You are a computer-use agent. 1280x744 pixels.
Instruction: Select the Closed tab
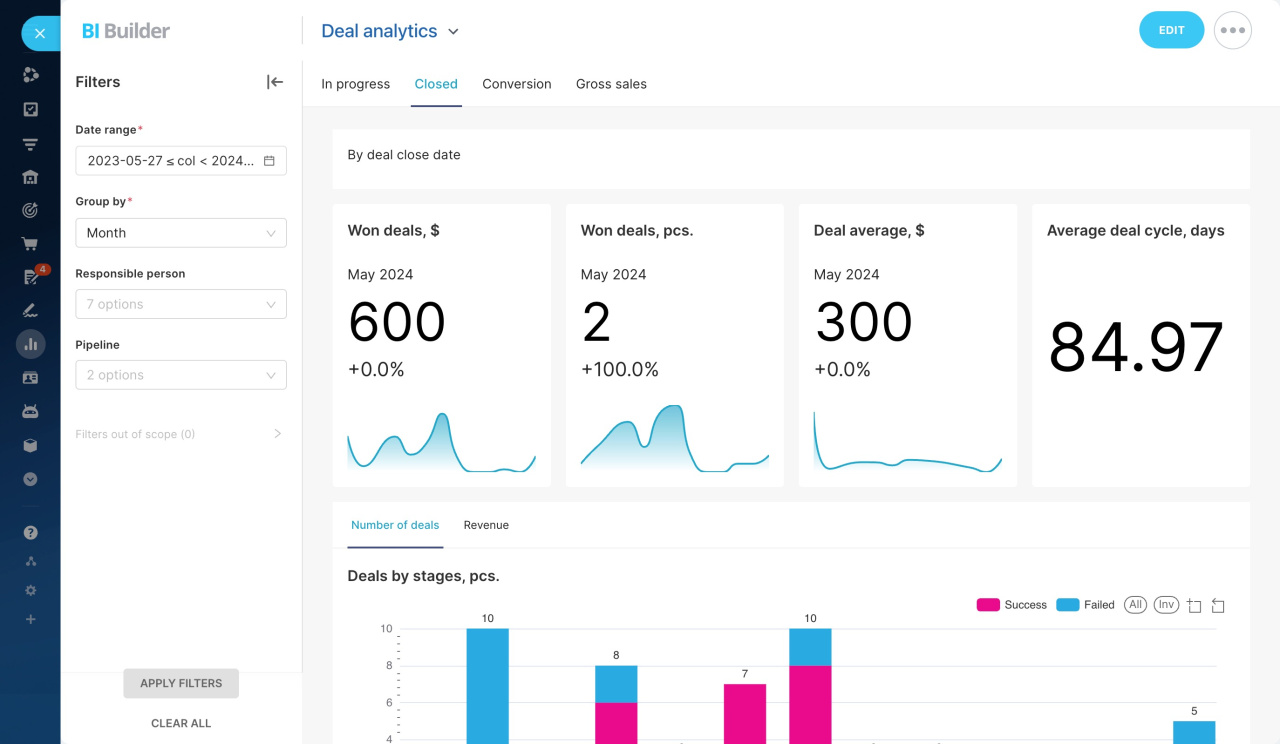(436, 84)
